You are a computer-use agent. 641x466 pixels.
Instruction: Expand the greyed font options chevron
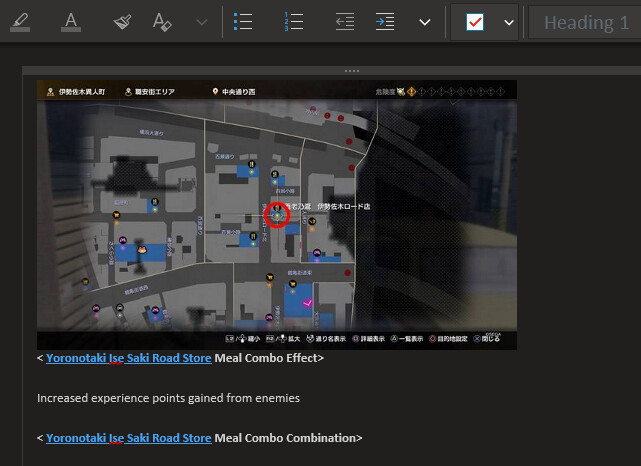(202, 22)
